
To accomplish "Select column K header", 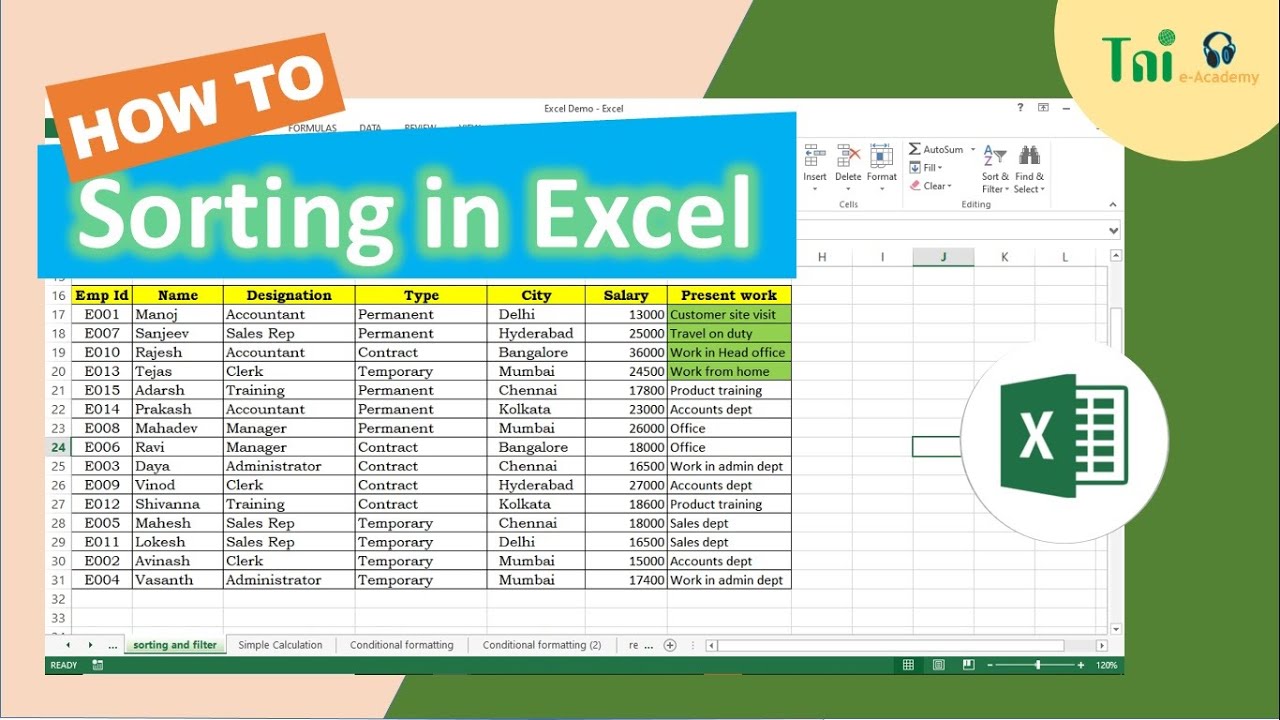I will click(1004, 257).
